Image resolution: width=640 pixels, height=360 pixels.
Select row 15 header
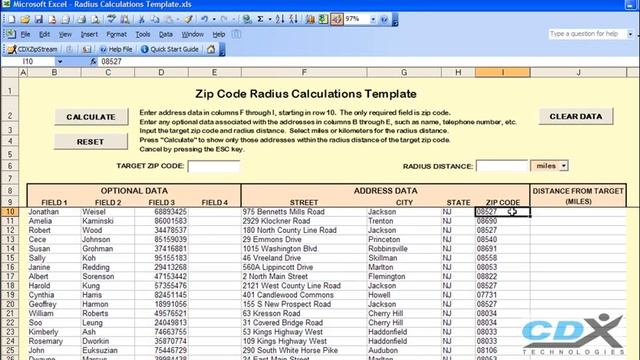pos(10,258)
